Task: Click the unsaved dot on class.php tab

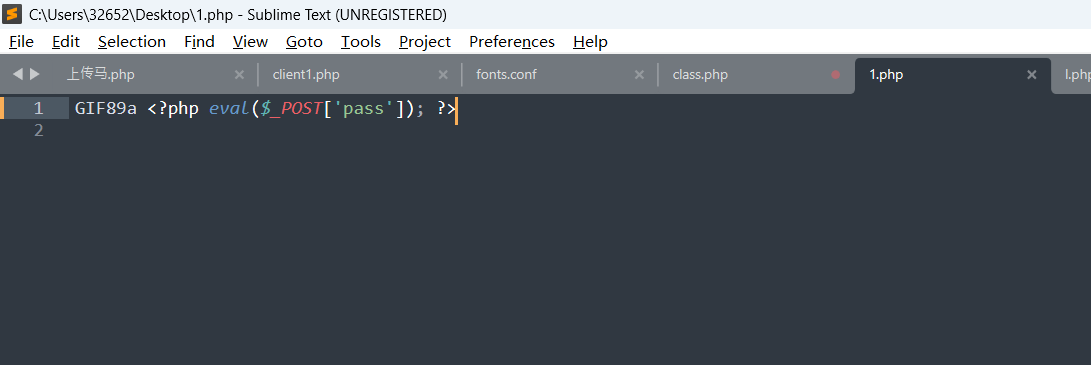Action: tap(836, 74)
